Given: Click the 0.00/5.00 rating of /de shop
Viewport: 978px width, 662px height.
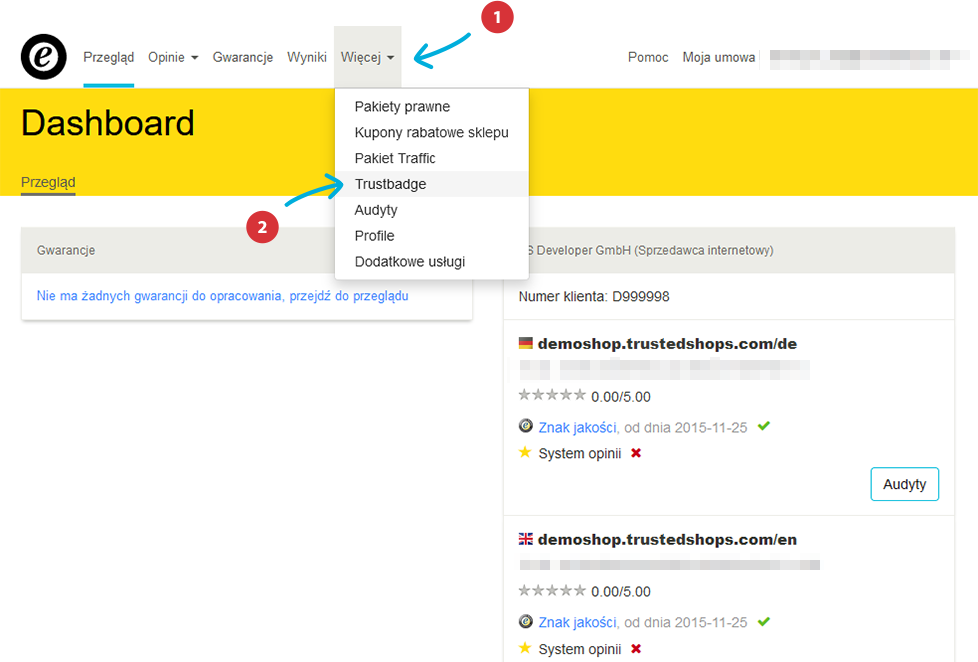Looking at the screenshot, I should 621,397.
